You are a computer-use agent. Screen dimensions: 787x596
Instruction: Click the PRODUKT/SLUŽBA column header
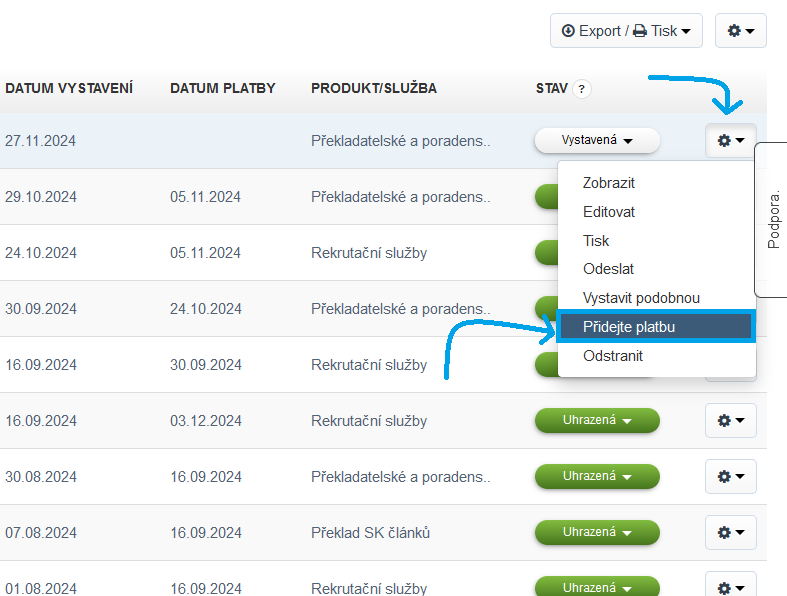(x=374, y=88)
